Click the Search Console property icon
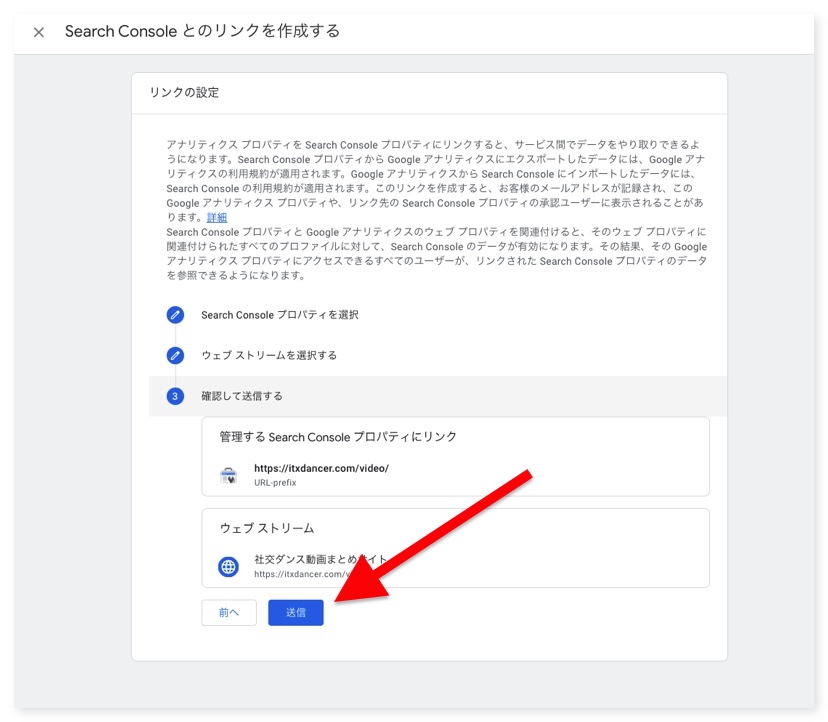The width and height of the screenshot is (828, 722). click(x=229, y=475)
